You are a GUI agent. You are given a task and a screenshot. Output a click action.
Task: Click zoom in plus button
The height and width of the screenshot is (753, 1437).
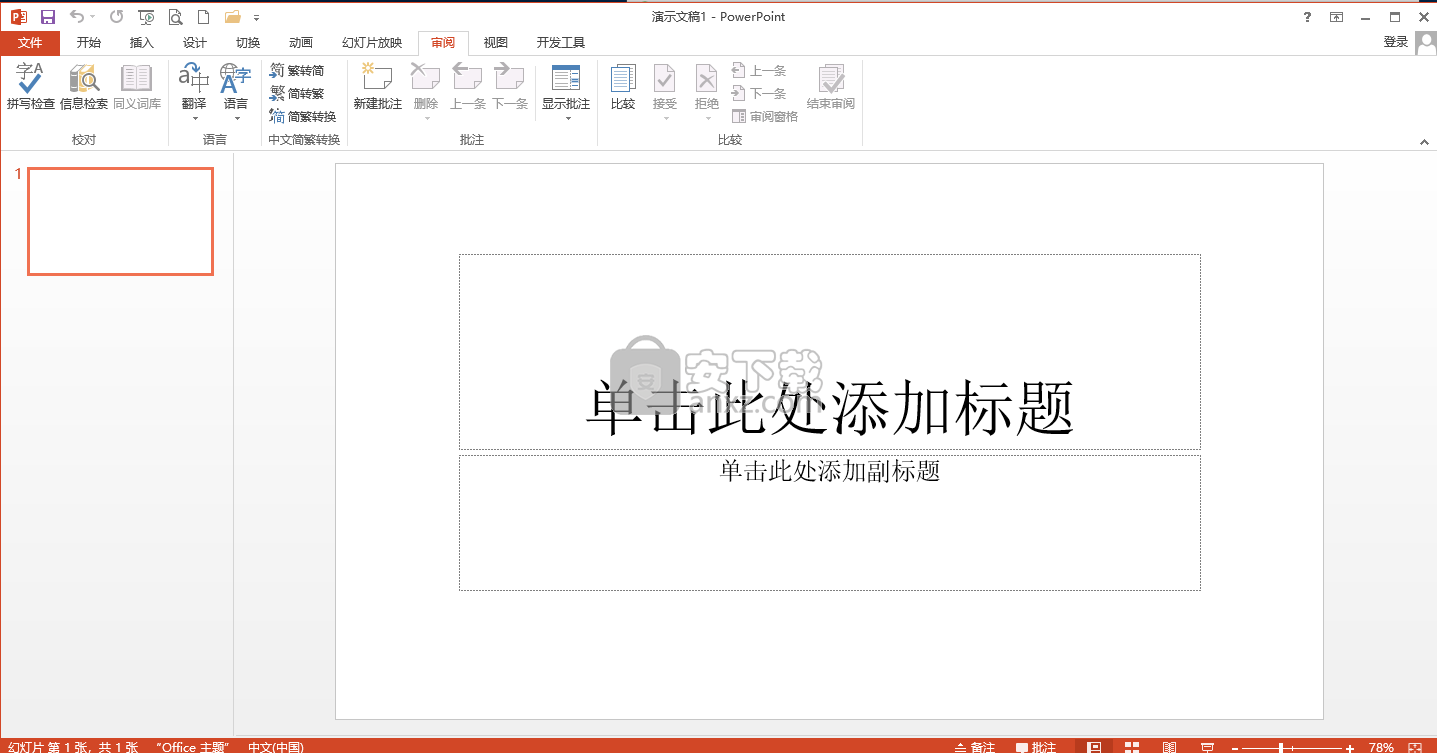1350,747
